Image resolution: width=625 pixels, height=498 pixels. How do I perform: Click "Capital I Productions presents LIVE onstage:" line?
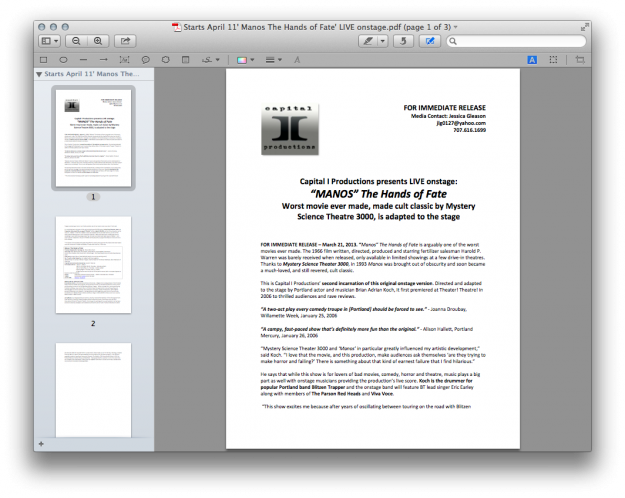click(x=378, y=181)
